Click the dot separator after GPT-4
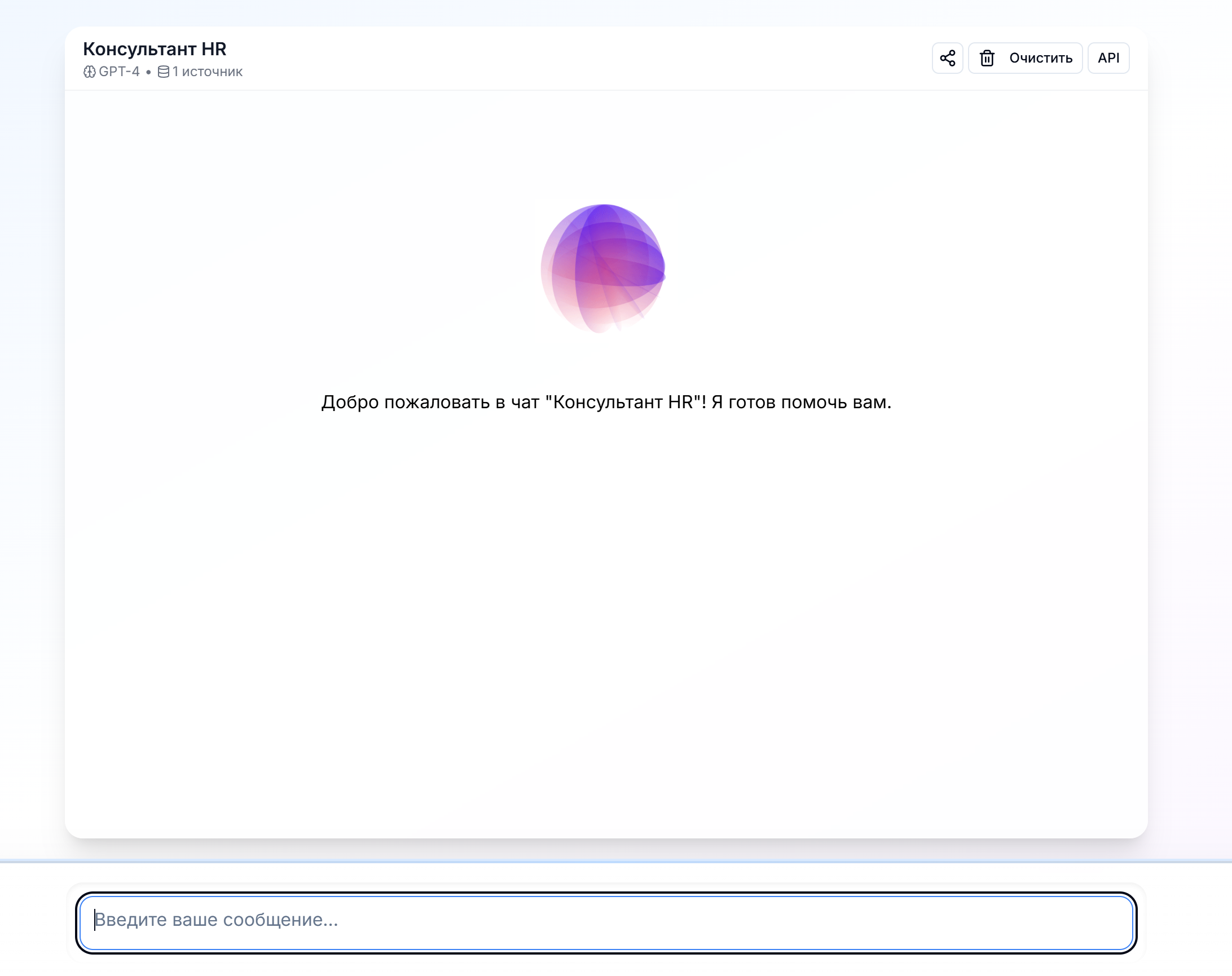 click(x=148, y=72)
